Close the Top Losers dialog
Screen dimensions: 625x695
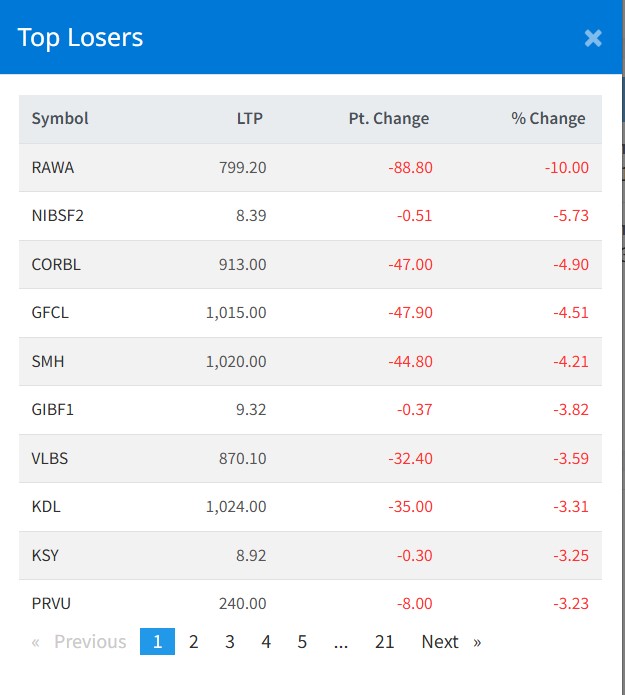(x=593, y=38)
